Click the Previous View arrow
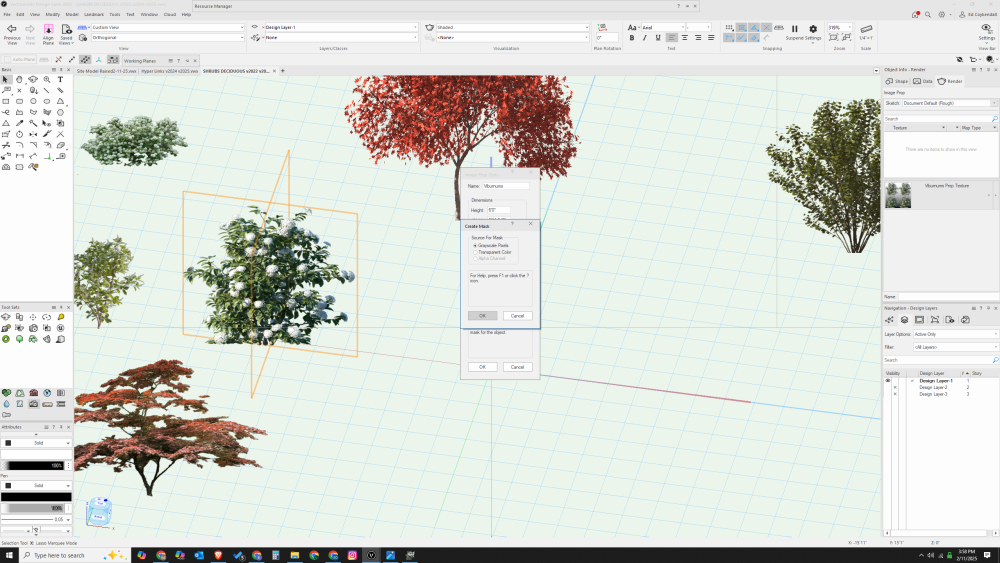1000x563 pixels. point(12,30)
